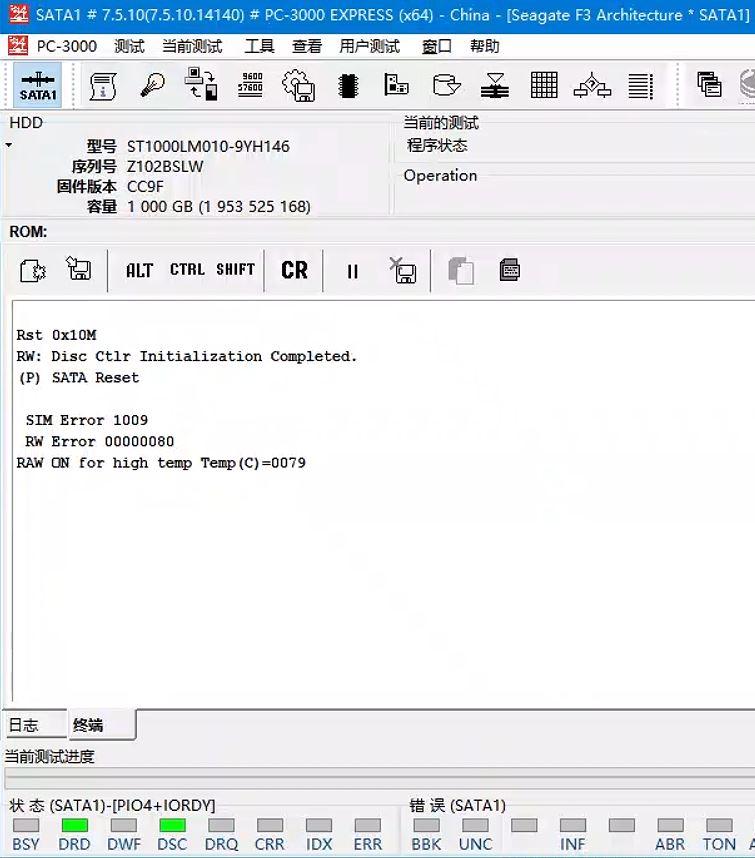Click the ERR status indicator
Image resolution: width=755 pixels, height=858 pixels.
tap(368, 825)
